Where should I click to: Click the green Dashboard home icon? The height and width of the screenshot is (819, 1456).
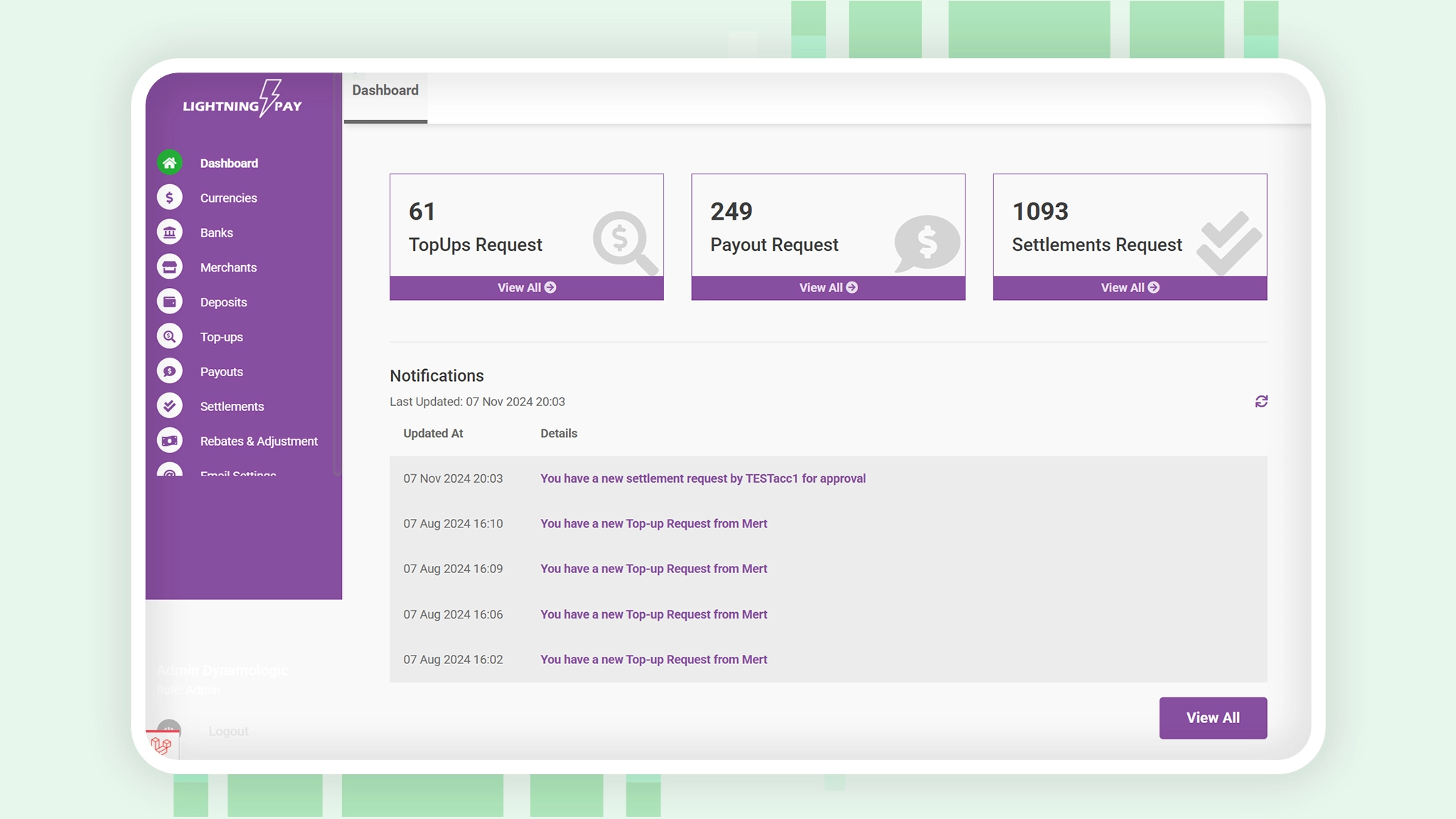[169, 163]
